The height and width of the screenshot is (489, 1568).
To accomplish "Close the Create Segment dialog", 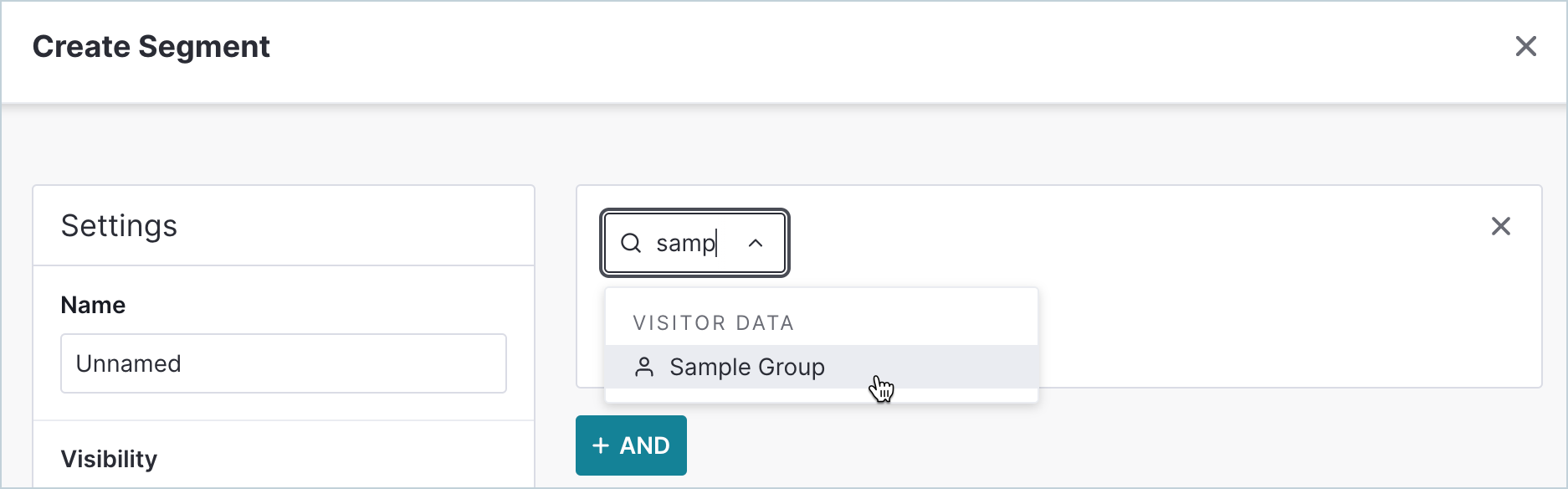I will tap(1525, 46).
